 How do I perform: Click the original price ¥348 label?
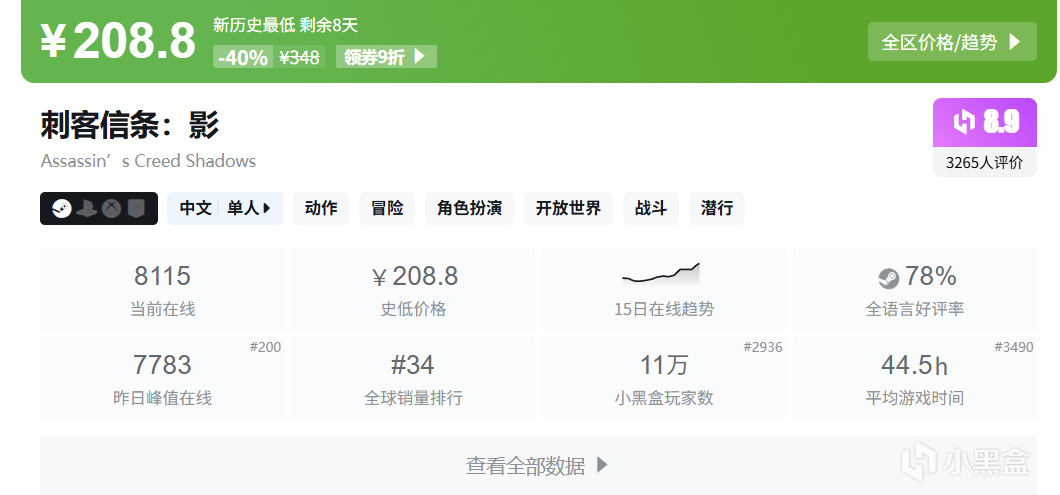(x=299, y=57)
